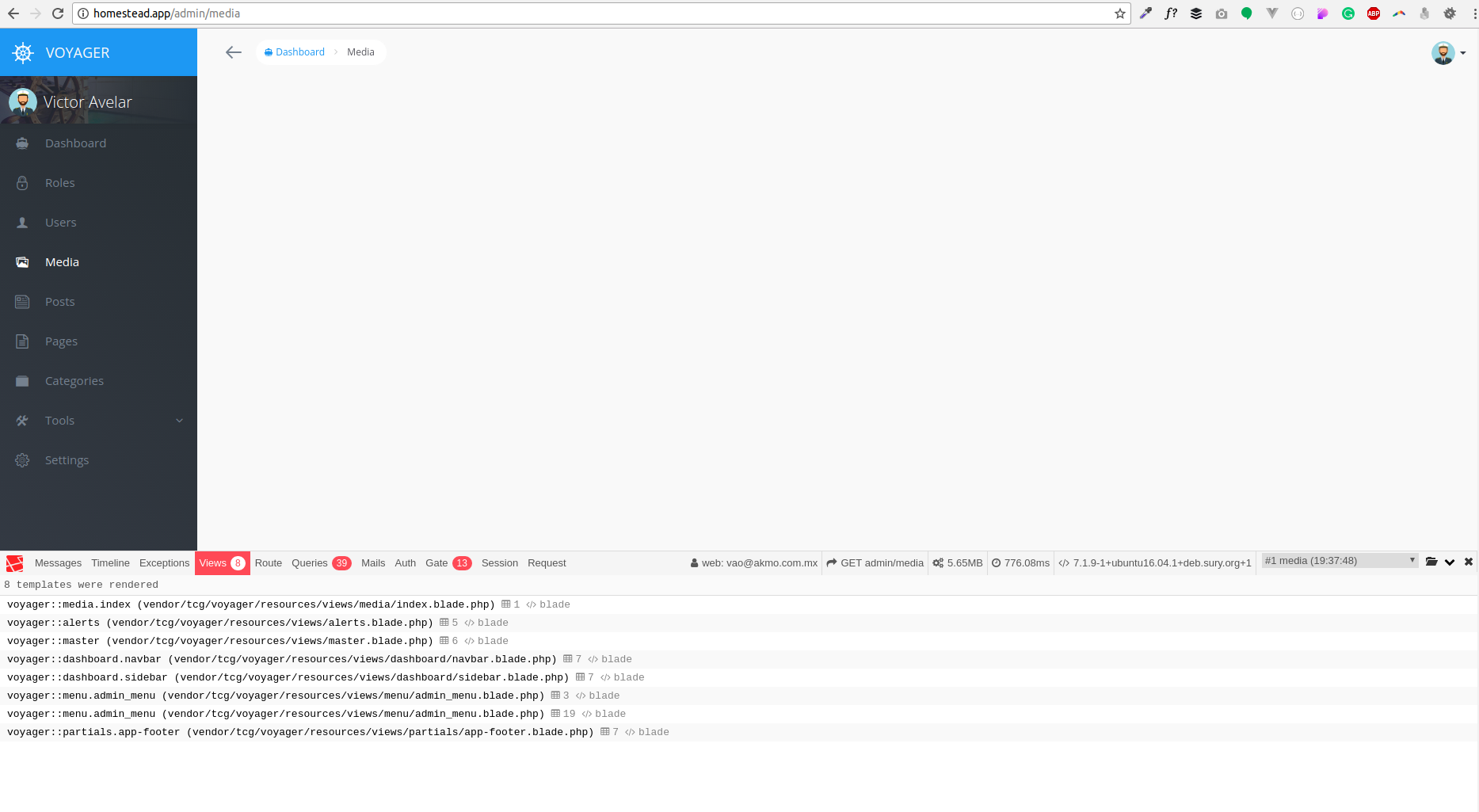
Task: Open Adblock Plus from the browser toolbar
Action: (x=1374, y=13)
